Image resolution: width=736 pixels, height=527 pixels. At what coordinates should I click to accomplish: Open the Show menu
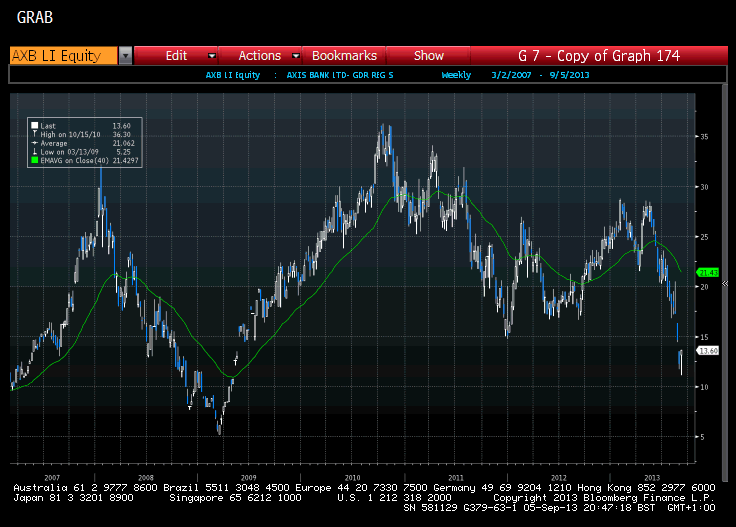tap(429, 56)
